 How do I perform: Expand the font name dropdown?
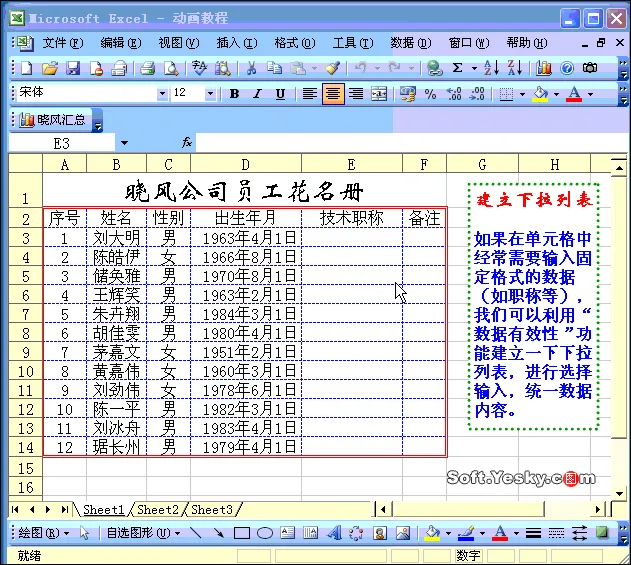coord(162,94)
